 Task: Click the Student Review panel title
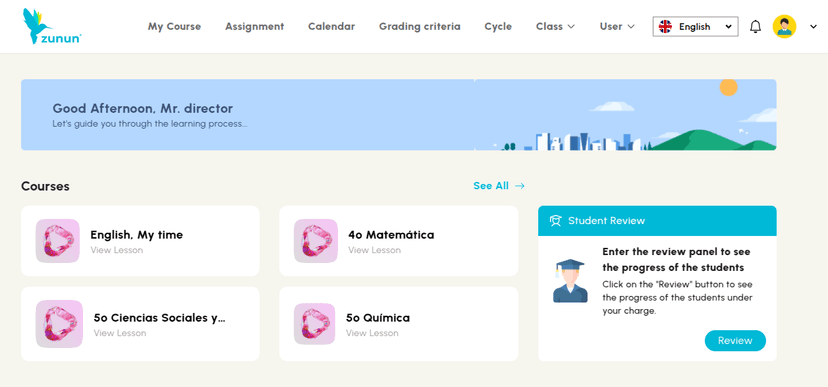(x=607, y=221)
